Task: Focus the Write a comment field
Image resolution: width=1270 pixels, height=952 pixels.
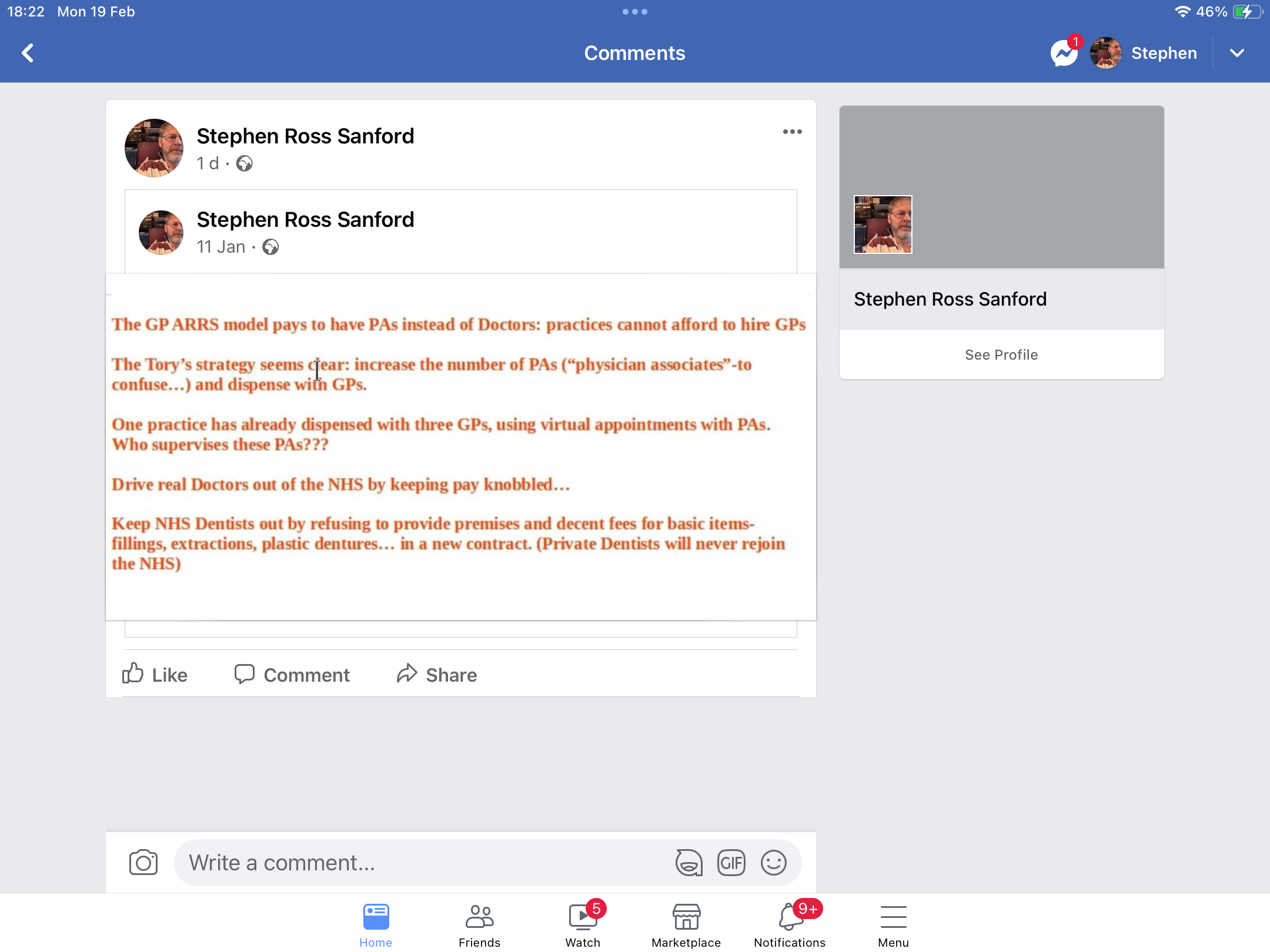Action: (x=423, y=862)
